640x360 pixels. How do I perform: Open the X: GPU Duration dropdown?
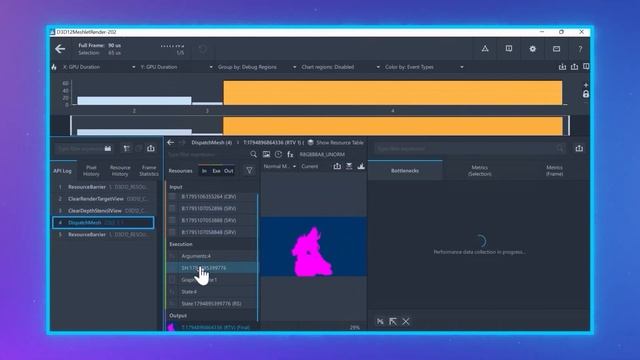click(x=99, y=67)
